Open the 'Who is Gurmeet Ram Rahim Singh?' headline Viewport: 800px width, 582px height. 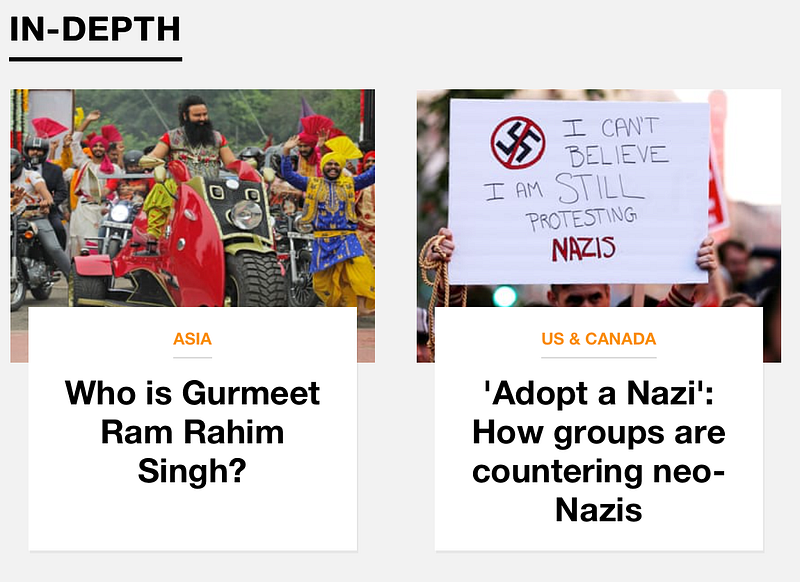tap(192, 432)
